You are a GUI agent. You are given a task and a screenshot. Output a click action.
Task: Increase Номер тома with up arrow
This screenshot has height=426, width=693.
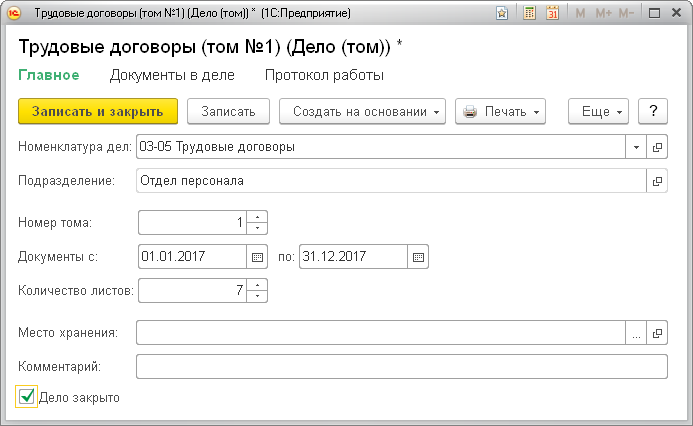point(257,217)
